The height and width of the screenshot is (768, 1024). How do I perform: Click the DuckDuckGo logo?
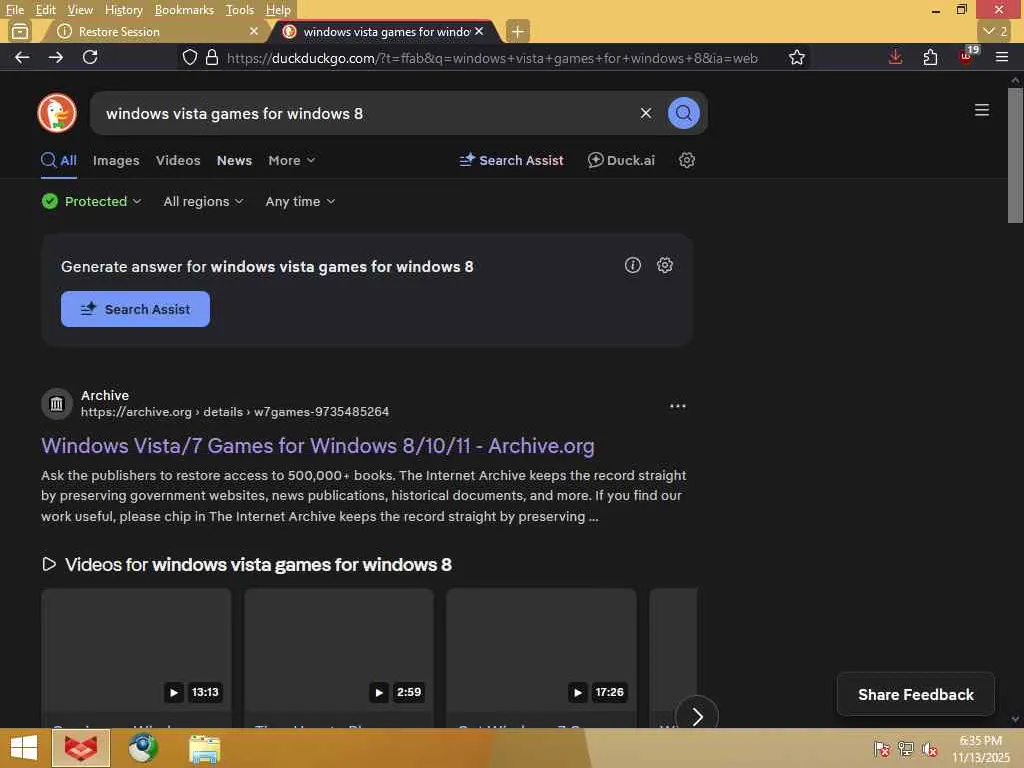[x=57, y=113]
